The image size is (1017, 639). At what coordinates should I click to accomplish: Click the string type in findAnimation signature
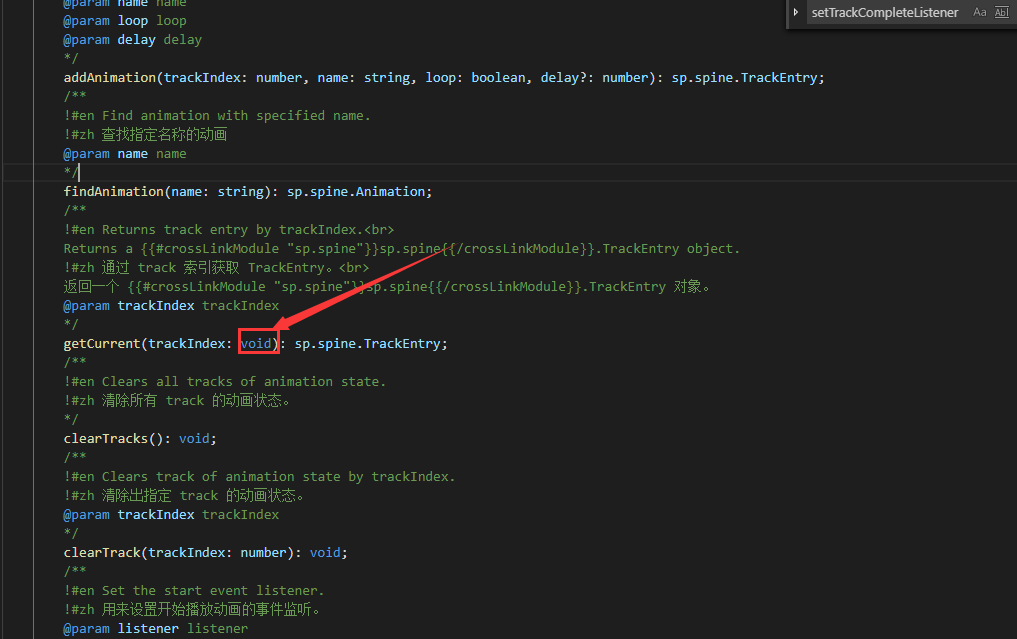click(240, 191)
